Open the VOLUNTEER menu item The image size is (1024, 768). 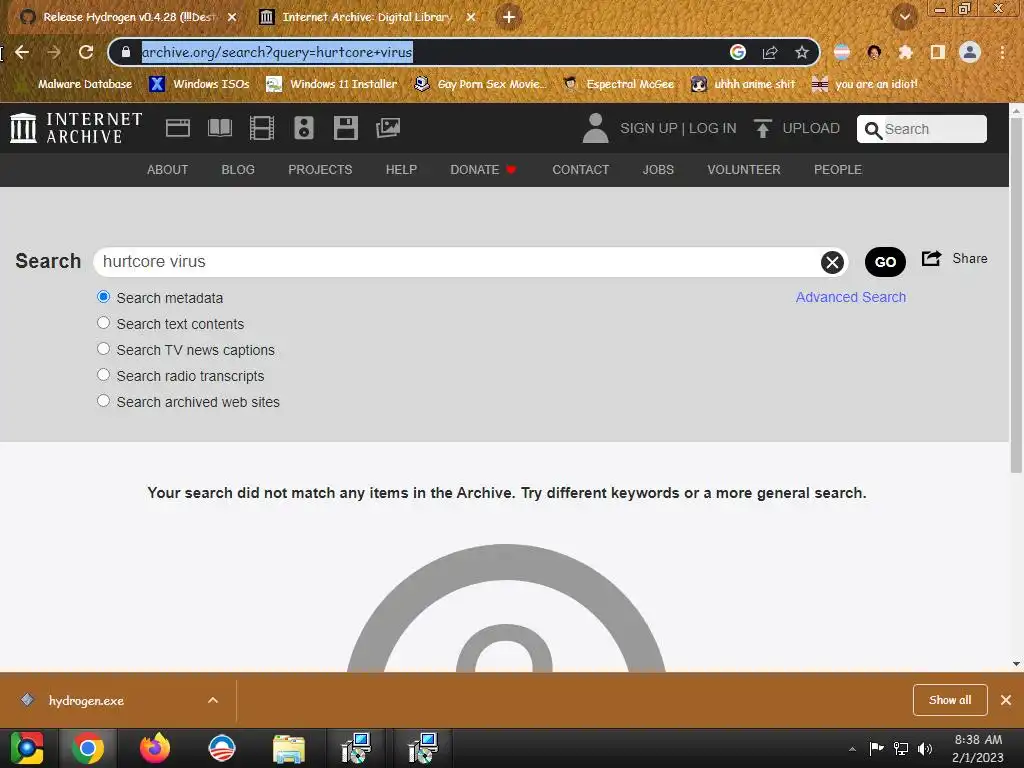click(743, 170)
